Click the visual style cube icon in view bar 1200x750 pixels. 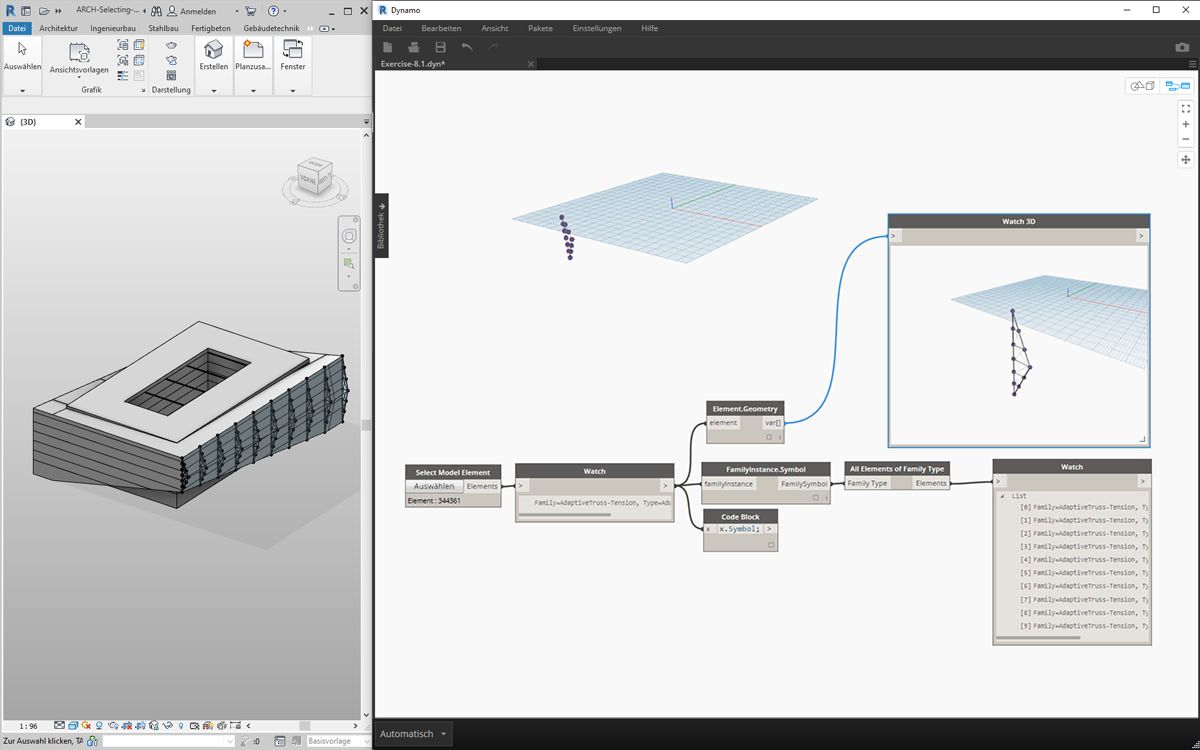73,726
